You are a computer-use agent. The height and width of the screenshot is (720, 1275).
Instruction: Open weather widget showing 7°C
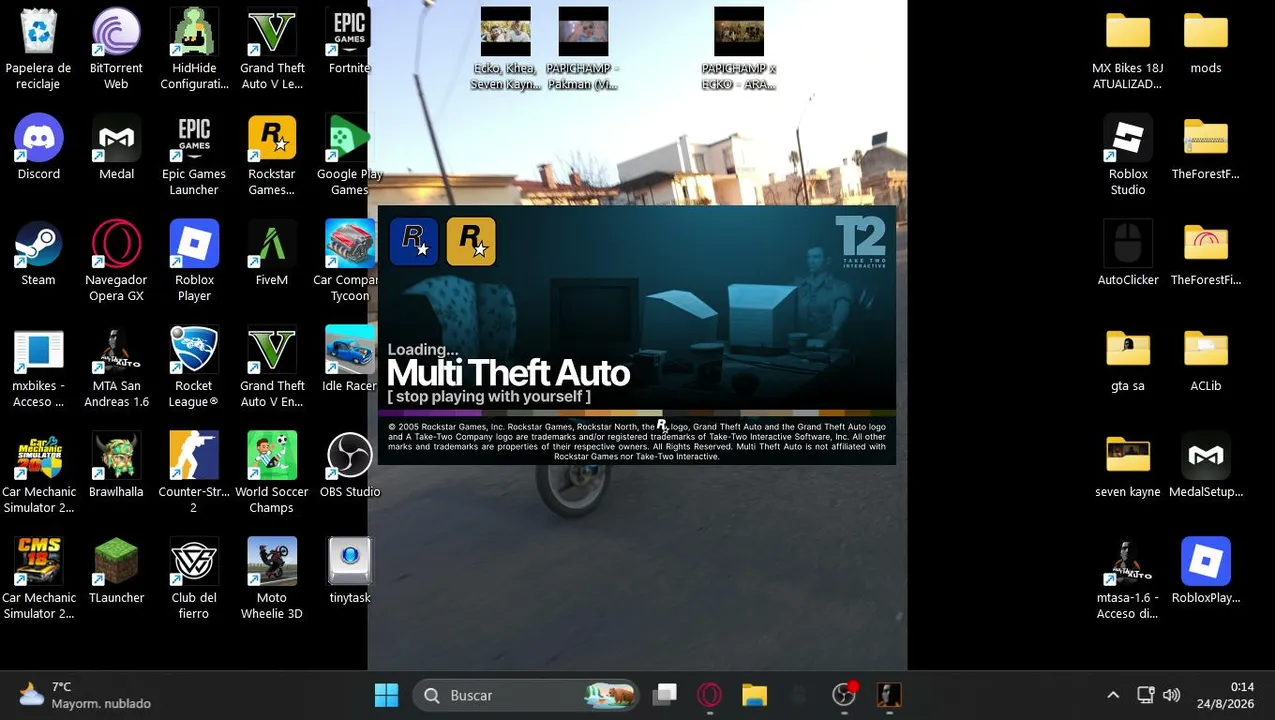pyautogui.click(x=84, y=695)
